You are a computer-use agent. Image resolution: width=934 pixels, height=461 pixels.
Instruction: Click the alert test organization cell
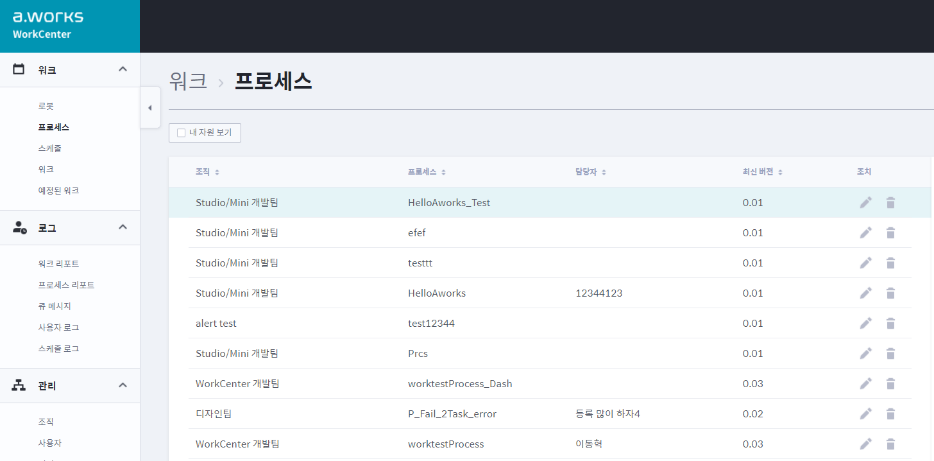point(216,323)
